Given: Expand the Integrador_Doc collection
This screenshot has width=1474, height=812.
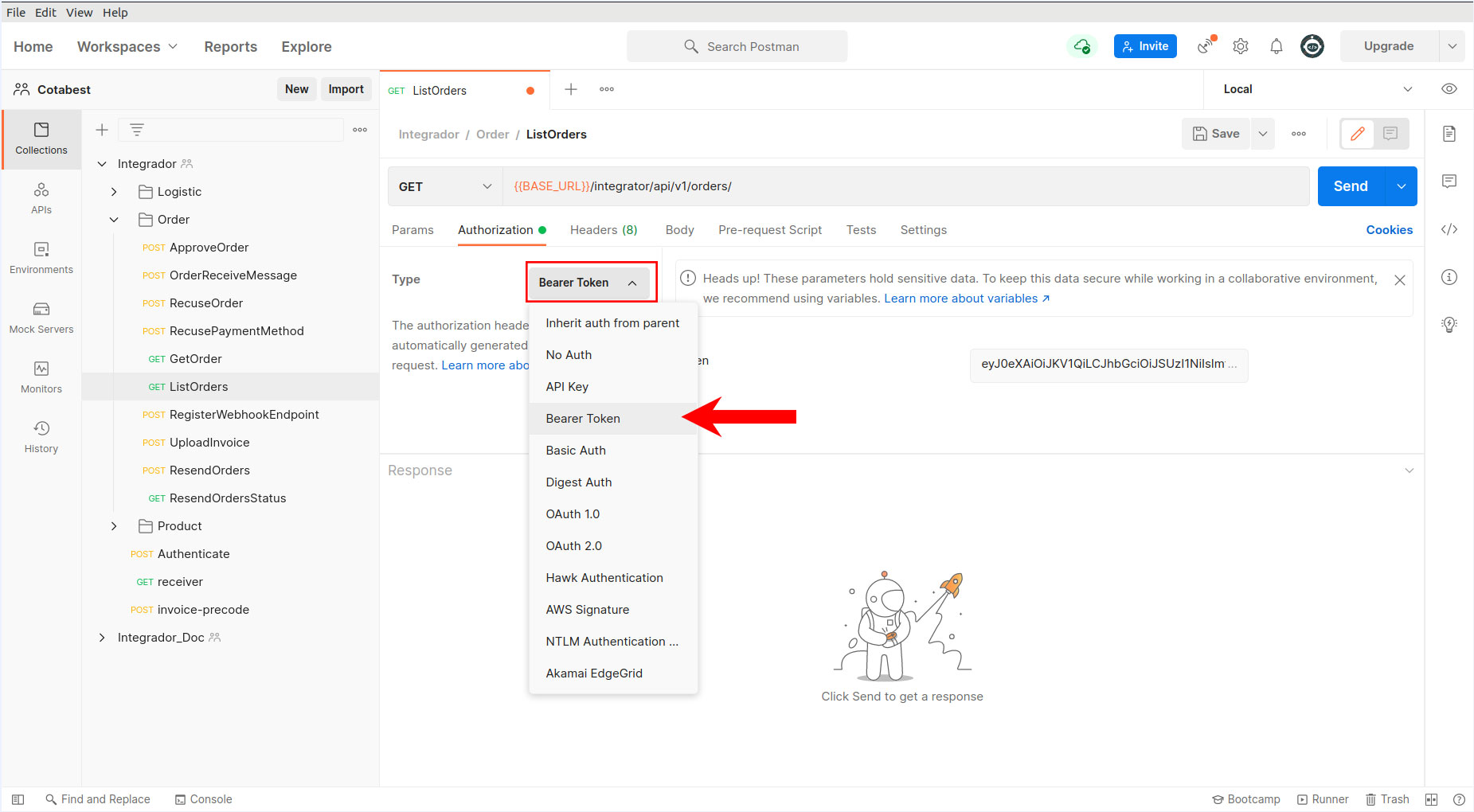Looking at the screenshot, I should click(x=102, y=638).
